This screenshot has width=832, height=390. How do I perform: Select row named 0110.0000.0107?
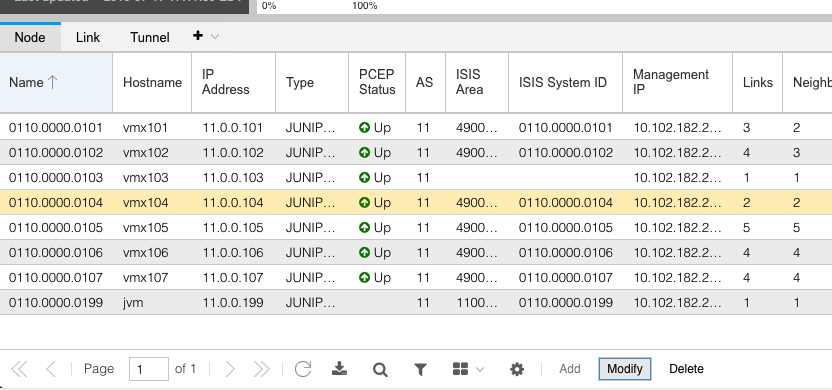pos(416,278)
